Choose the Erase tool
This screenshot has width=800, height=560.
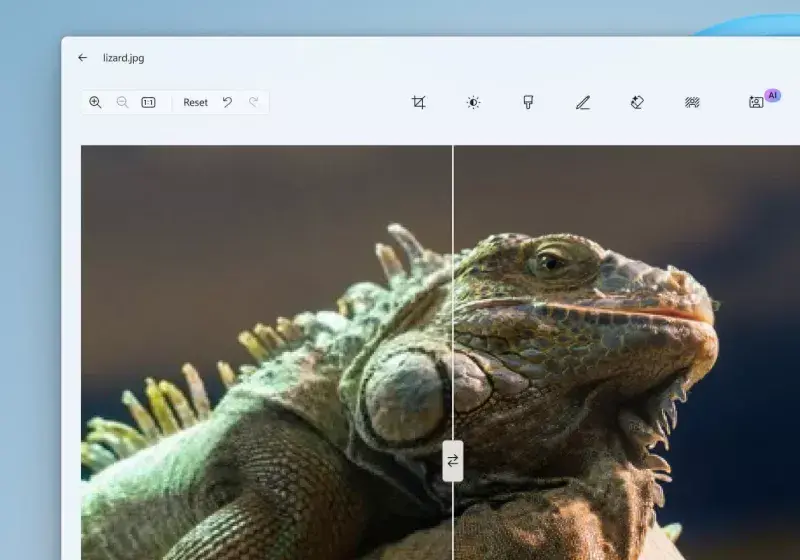point(637,102)
